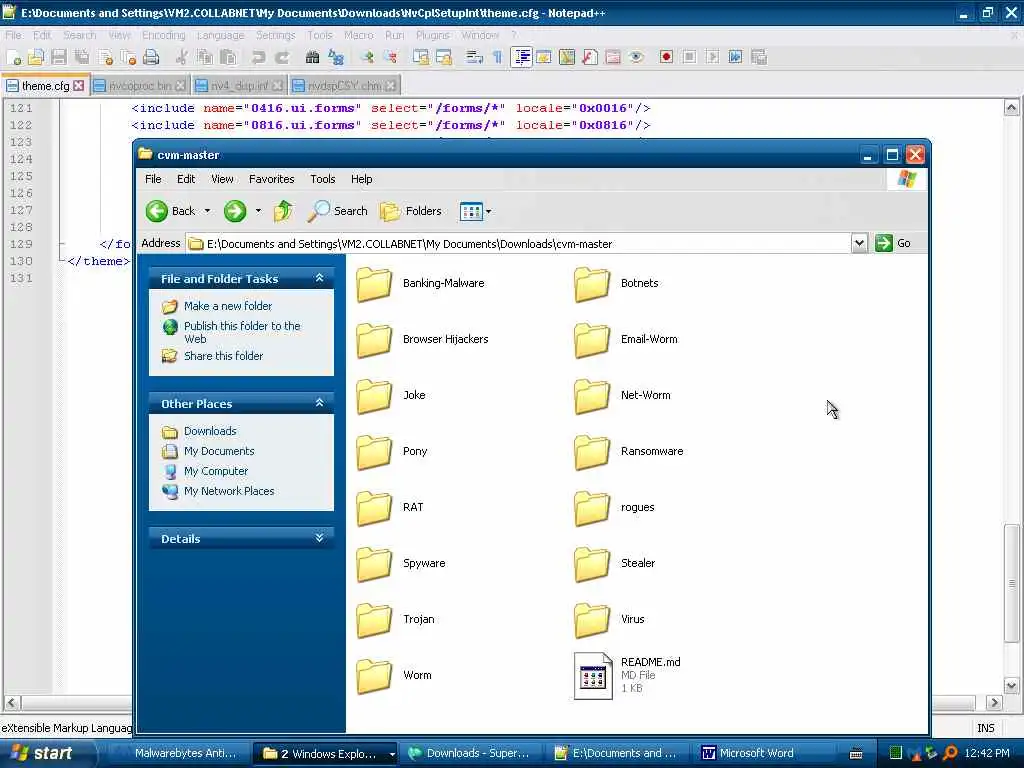Expand the Address bar dropdown arrow
Screen dimensions: 1024x768
pyautogui.click(x=859, y=243)
